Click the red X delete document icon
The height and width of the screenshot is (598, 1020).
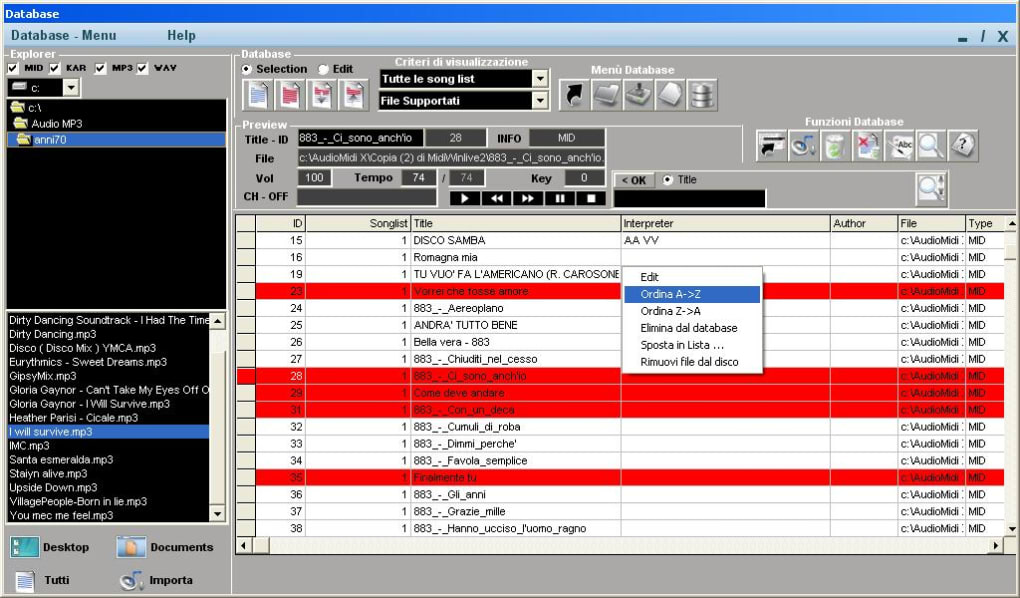(x=867, y=145)
